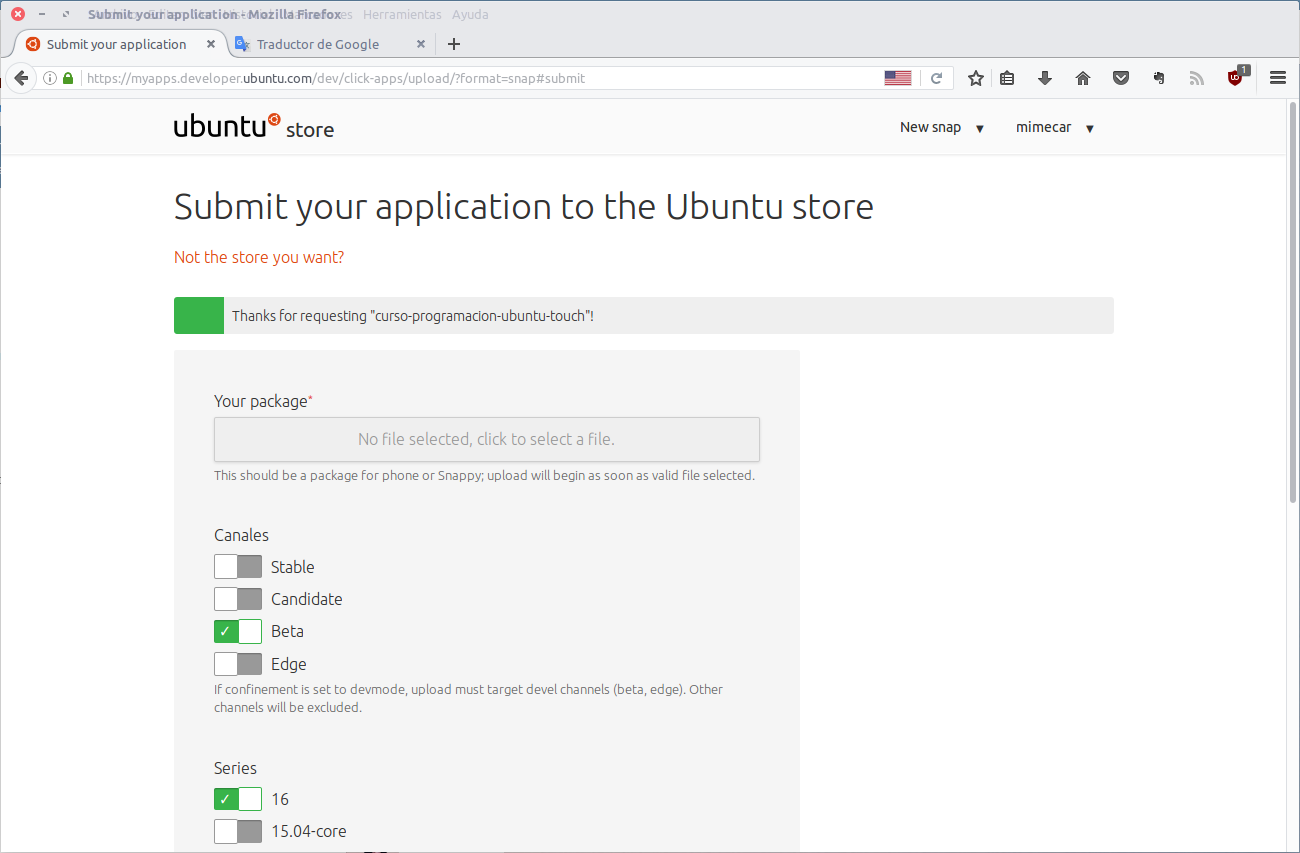Viewport: 1300px width, 853px height.
Task: Save page to Pocket icon
Action: coord(1121,78)
